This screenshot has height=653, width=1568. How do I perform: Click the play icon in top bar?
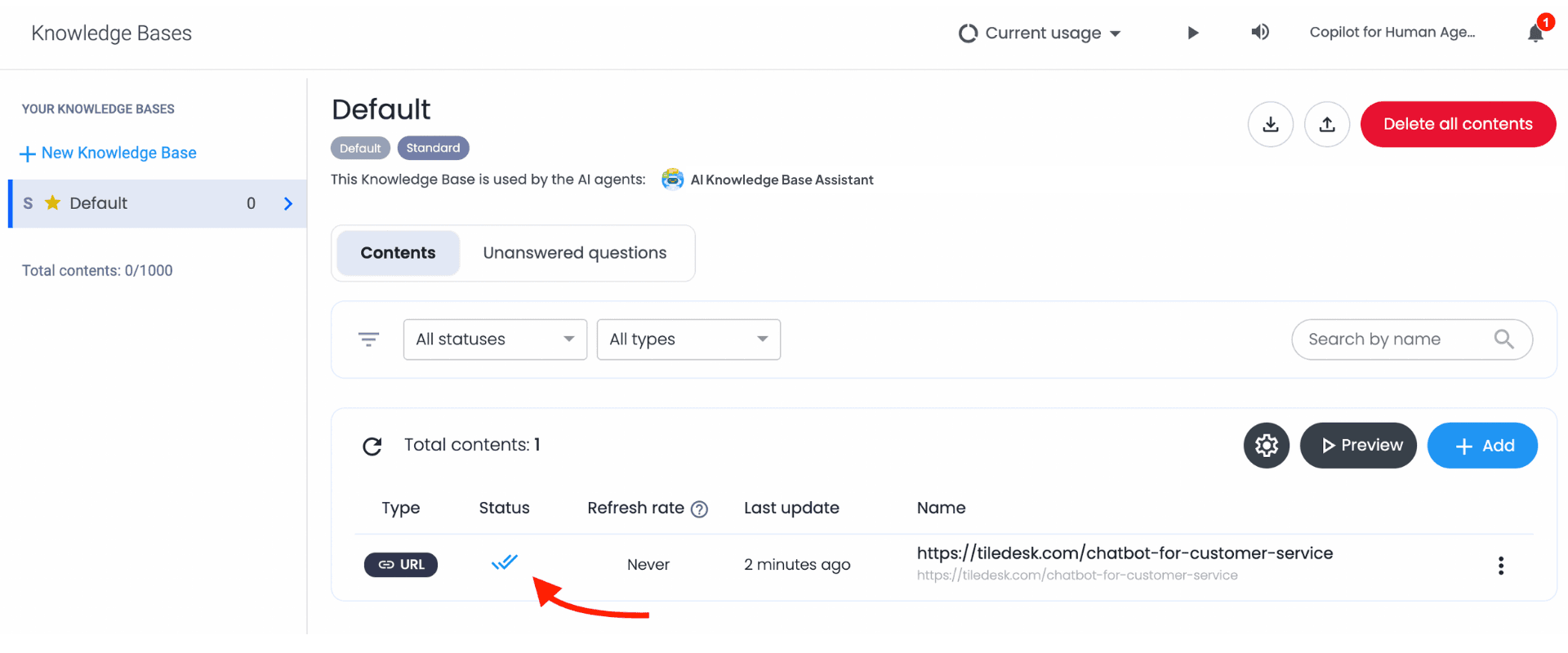pos(1192,33)
